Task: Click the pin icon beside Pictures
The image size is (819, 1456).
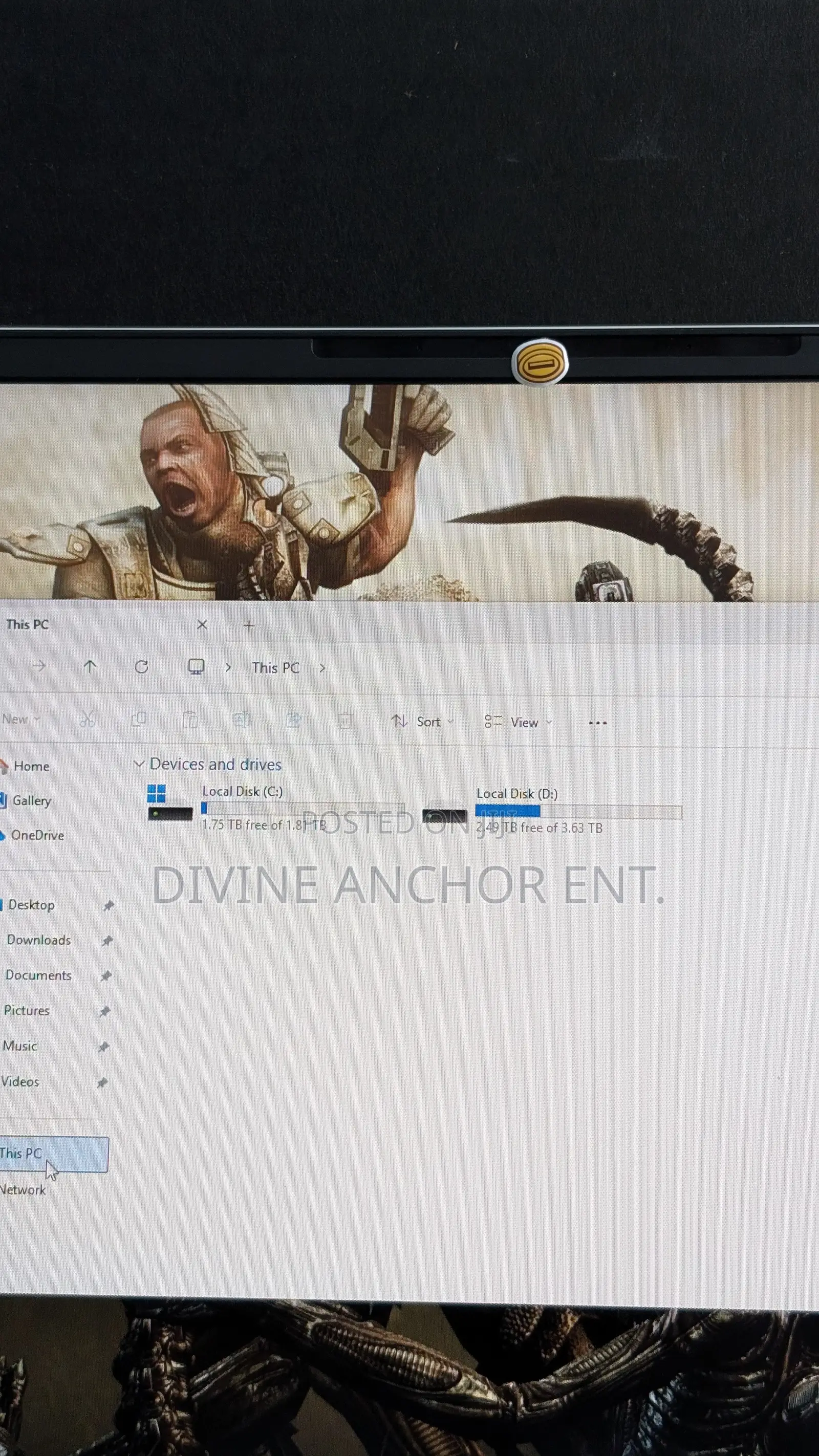Action: click(105, 1012)
